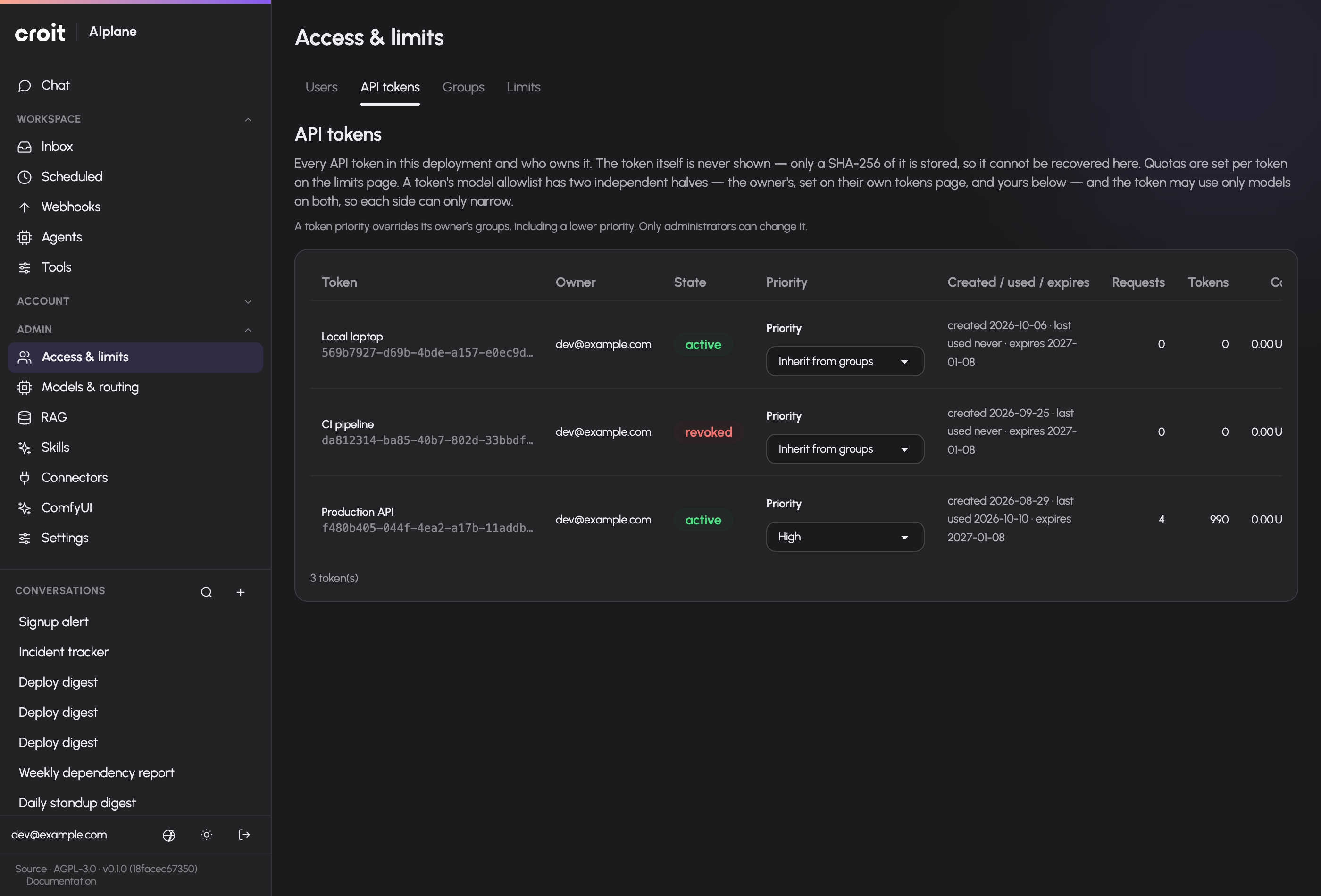Open Chat via its speech bubble icon
The height and width of the screenshot is (896, 1321).
tap(25, 85)
